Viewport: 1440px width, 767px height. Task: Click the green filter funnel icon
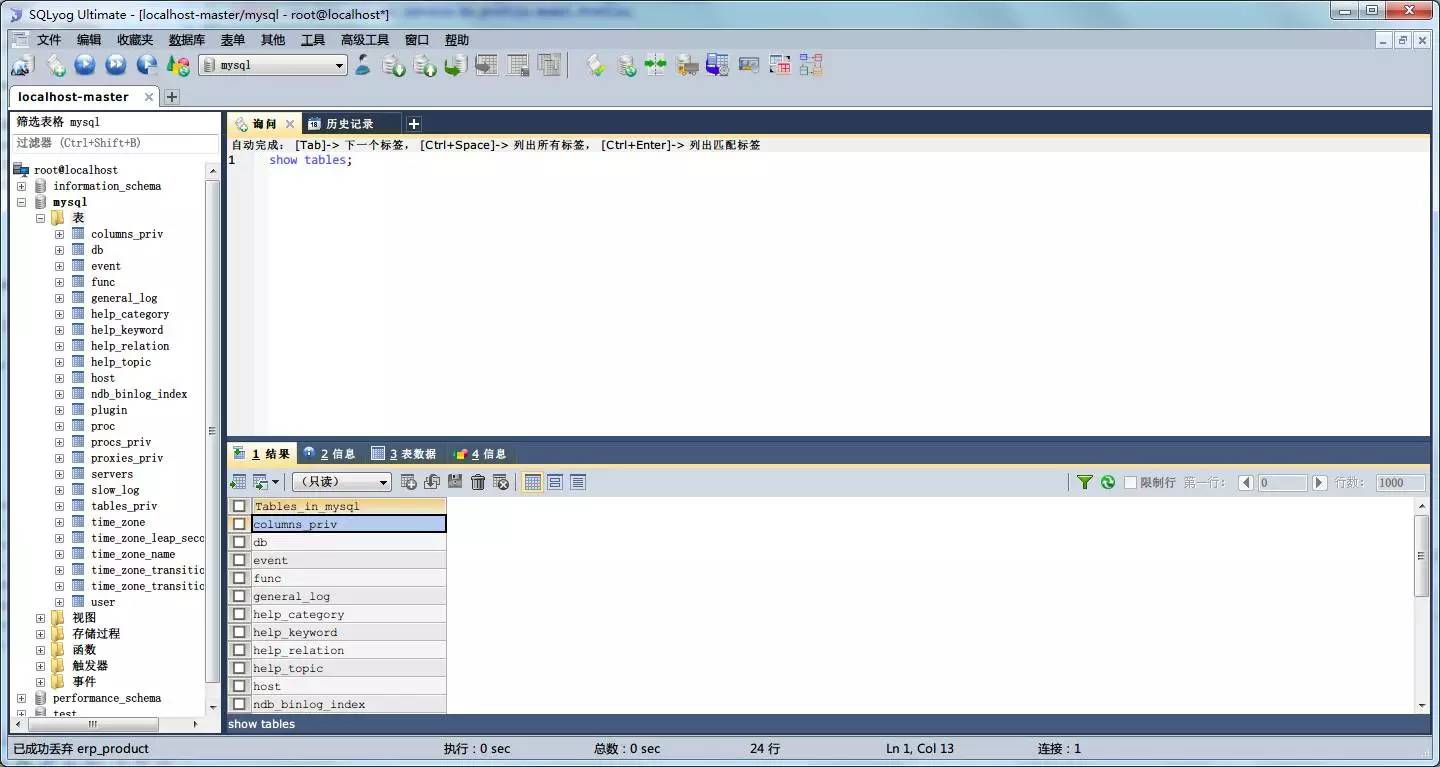[1084, 482]
